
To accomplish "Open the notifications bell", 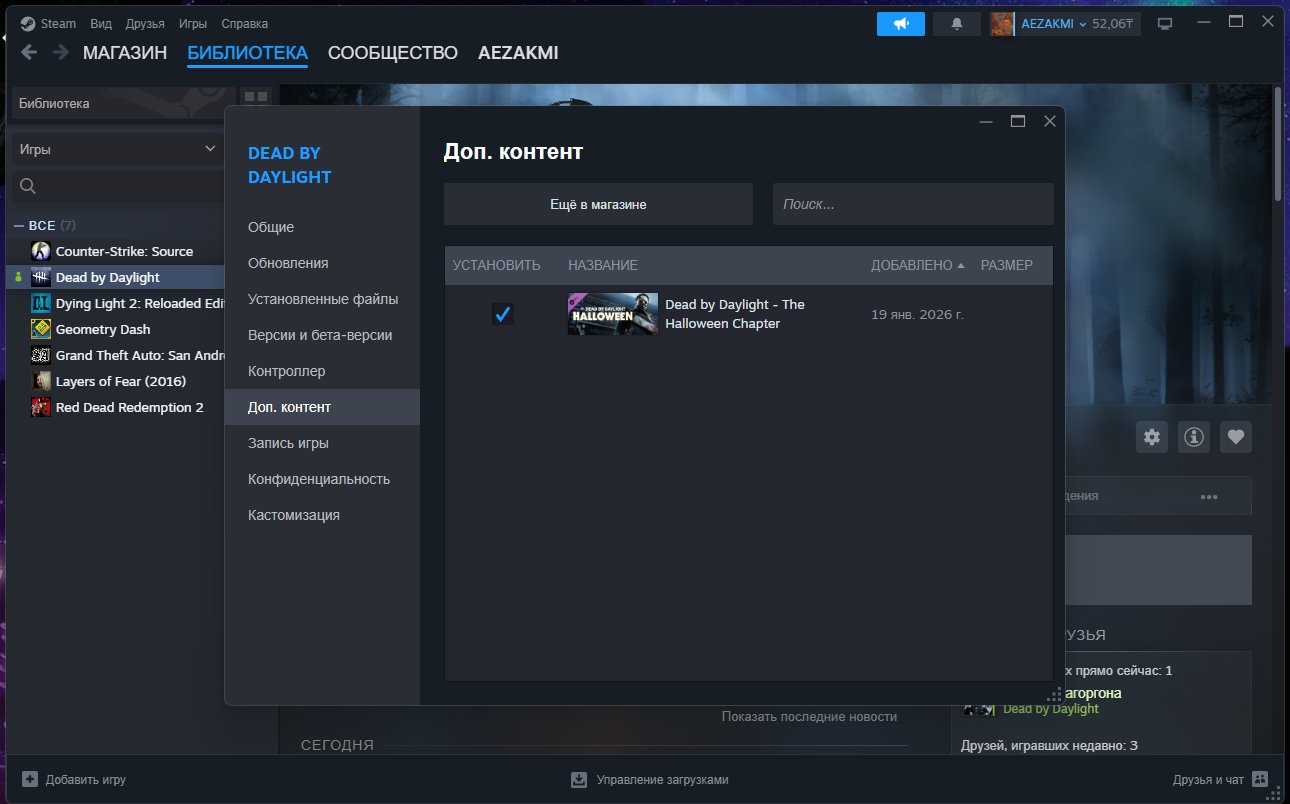I will pos(957,24).
